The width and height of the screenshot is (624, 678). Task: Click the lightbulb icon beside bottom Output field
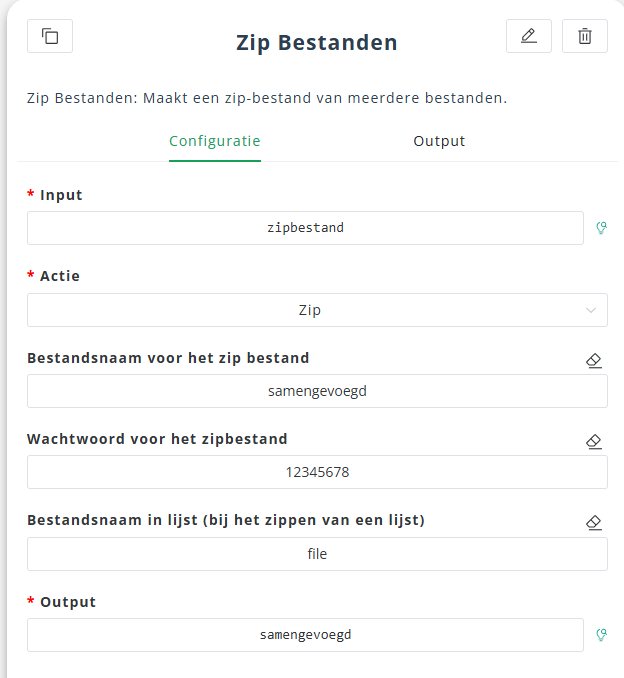[601, 634]
